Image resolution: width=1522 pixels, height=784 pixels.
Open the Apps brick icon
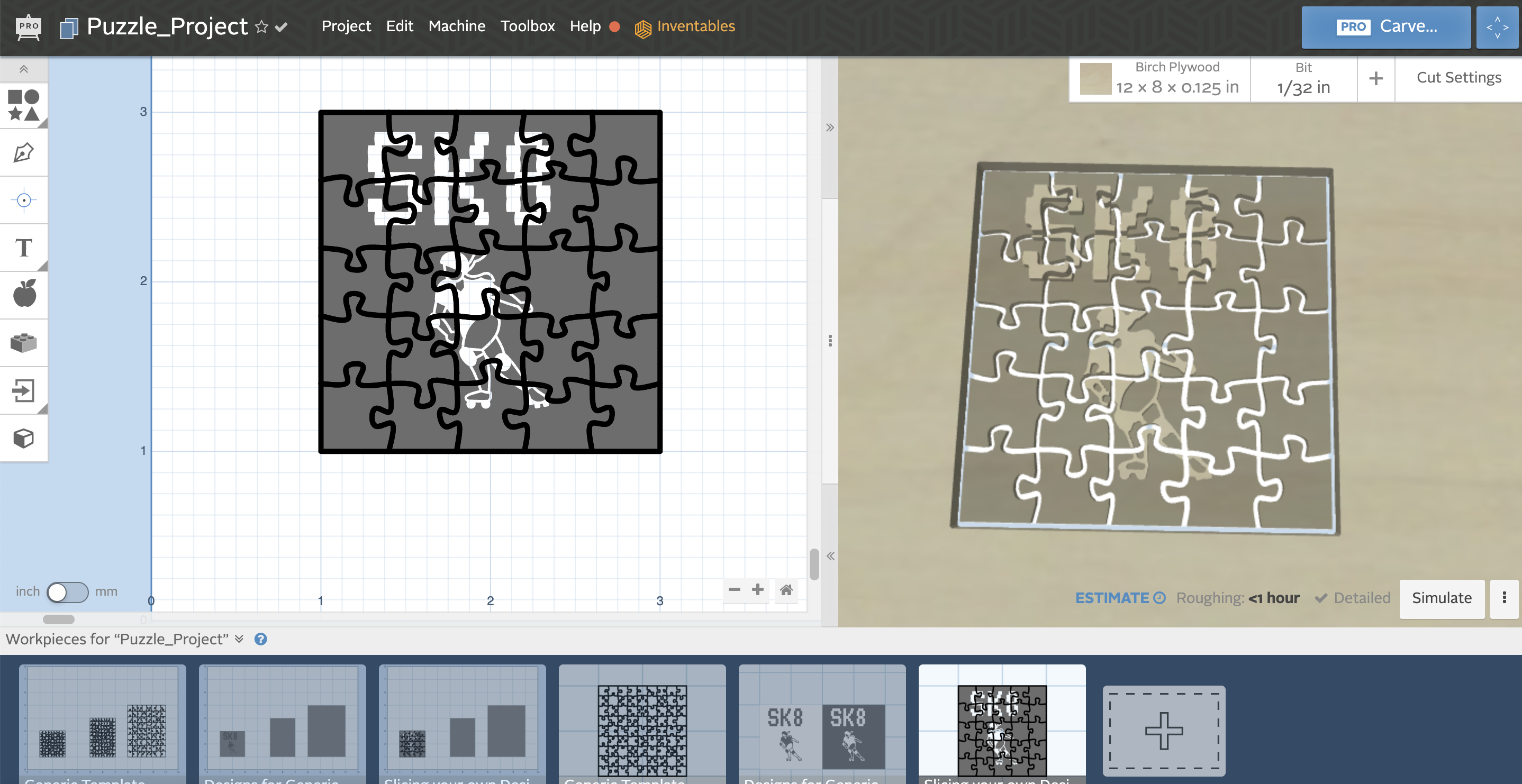tap(24, 343)
